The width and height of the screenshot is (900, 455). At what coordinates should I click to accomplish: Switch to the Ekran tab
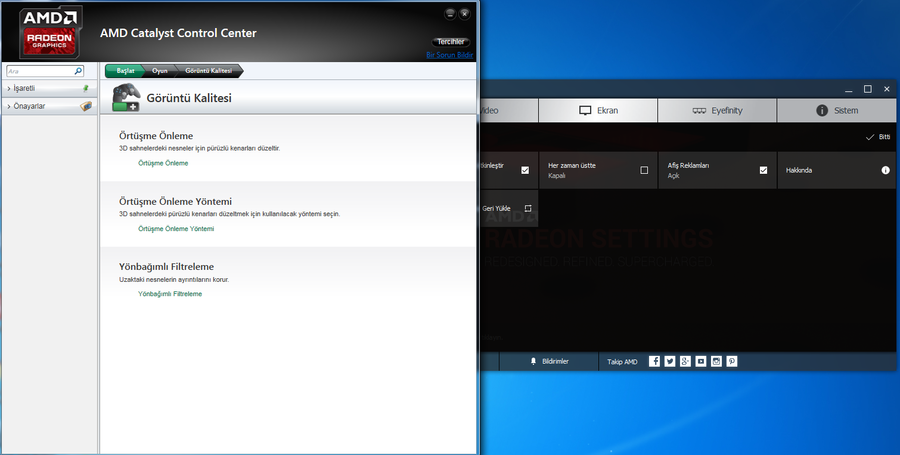click(598, 111)
